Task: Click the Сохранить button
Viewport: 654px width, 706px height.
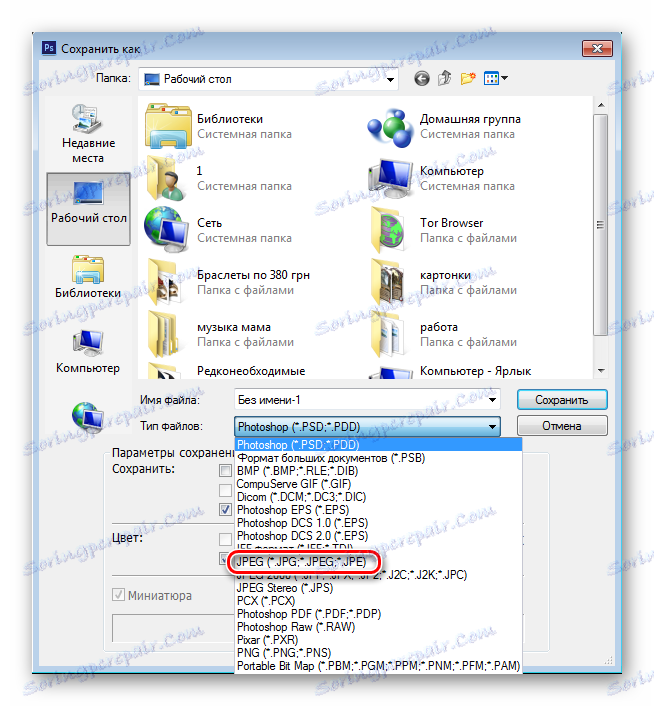Action: click(x=562, y=400)
